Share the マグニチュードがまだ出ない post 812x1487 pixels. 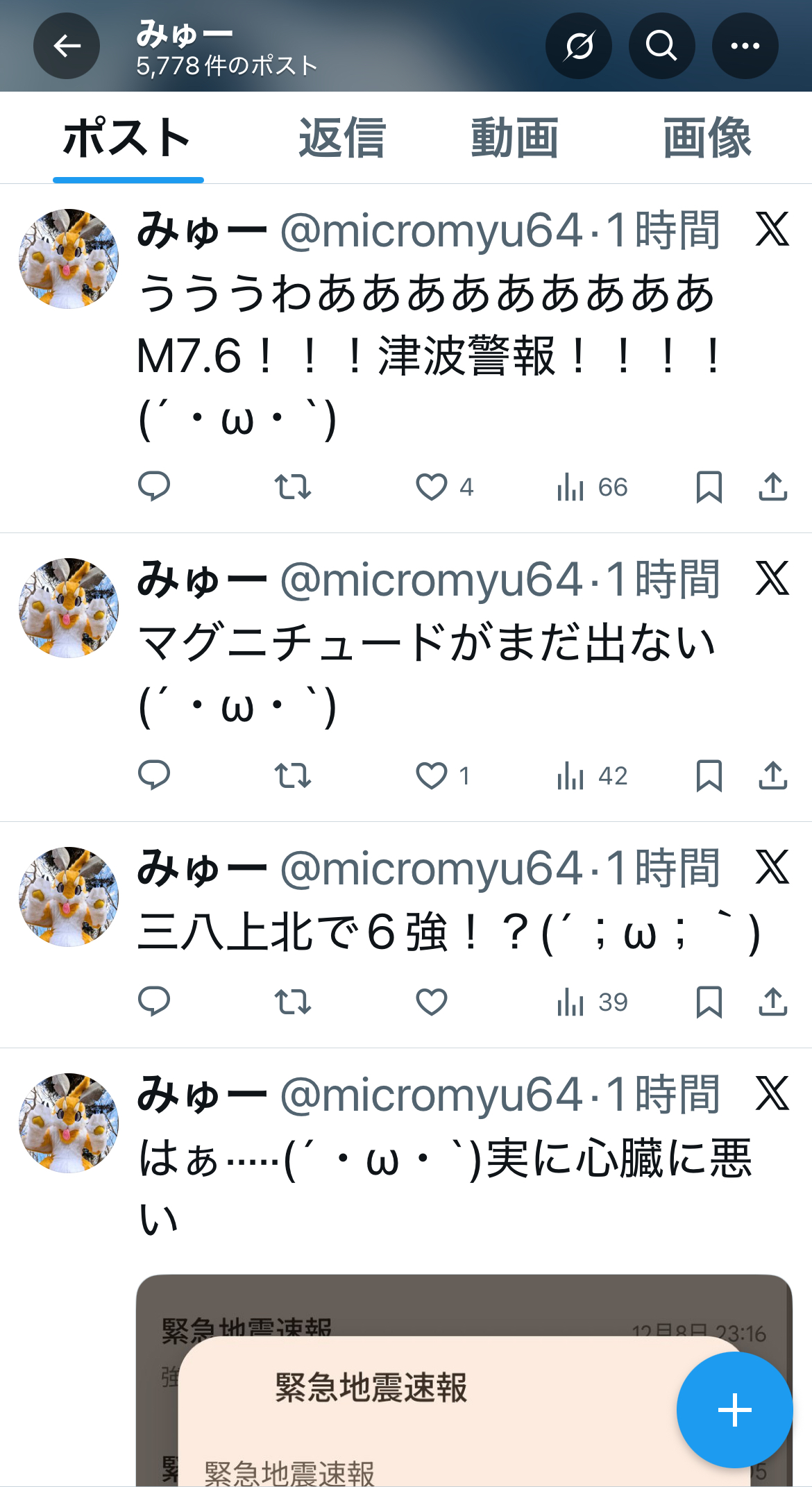coord(772,775)
